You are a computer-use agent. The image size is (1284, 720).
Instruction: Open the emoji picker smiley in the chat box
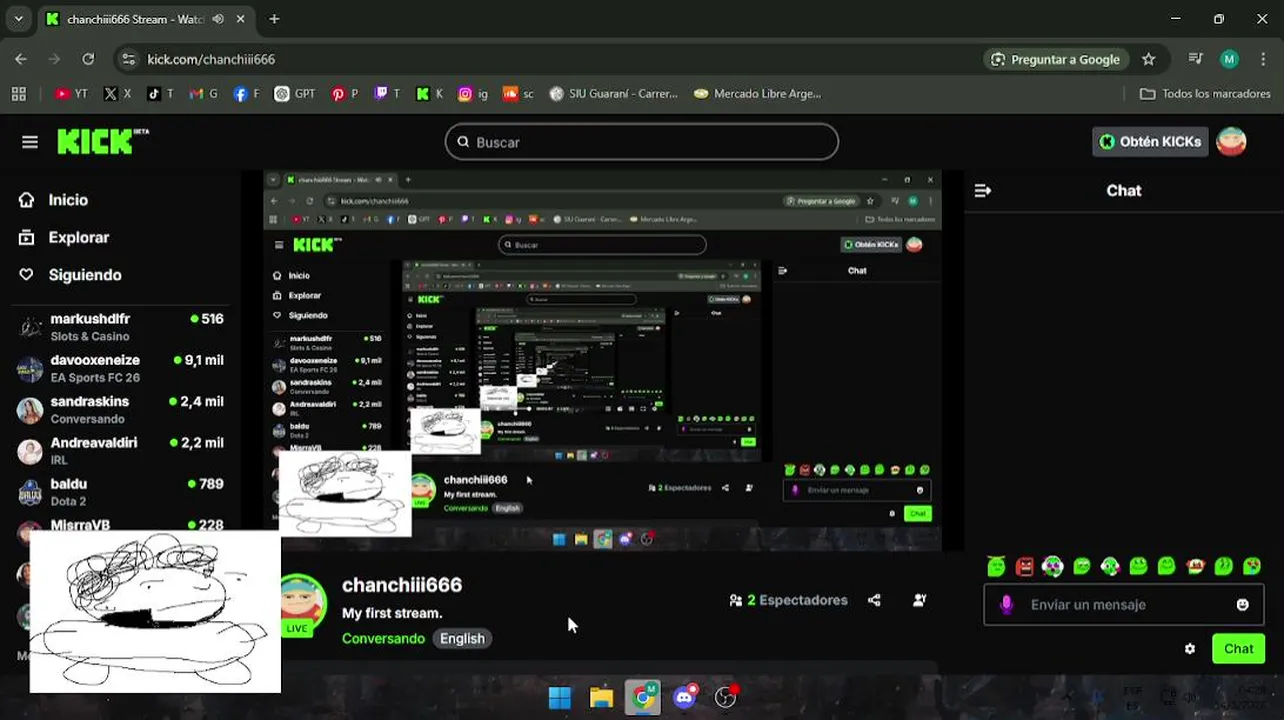pos(1242,605)
